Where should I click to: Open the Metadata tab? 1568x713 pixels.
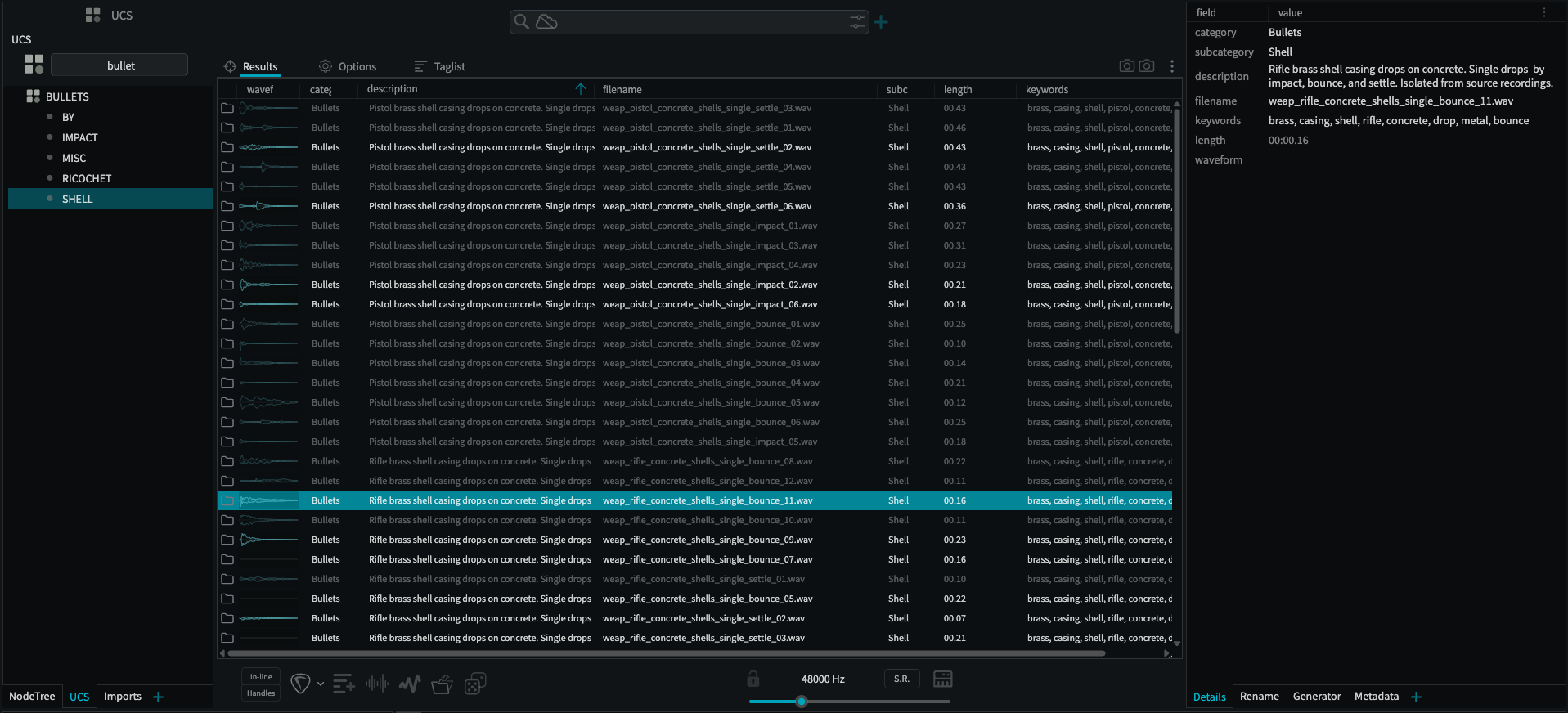pos(1376,697)
